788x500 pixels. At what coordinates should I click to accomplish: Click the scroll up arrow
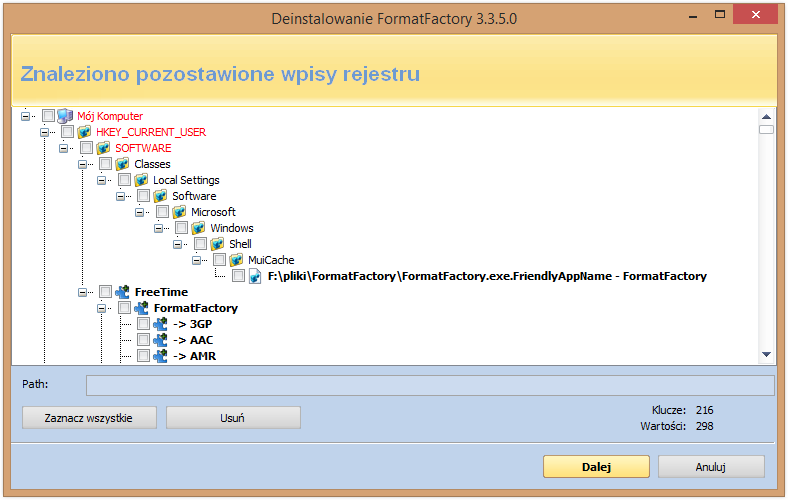pyautogui.click(x=766, y=117)
